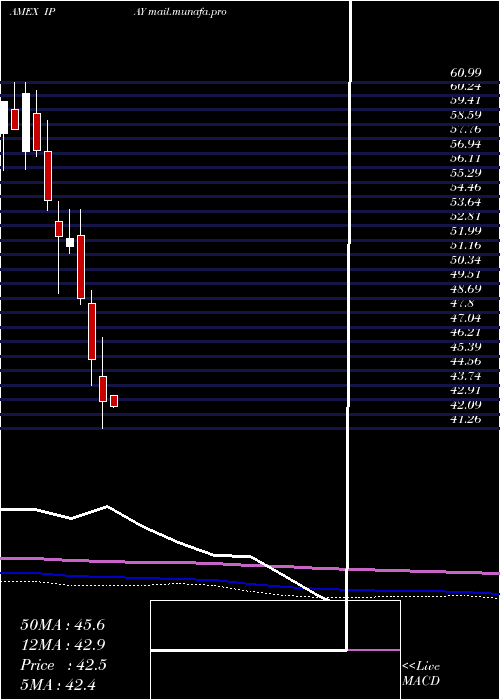The height and width of the screenshot is (700, 500).
Task: Click the 48.69 price axis label
Action: point(464,289)
